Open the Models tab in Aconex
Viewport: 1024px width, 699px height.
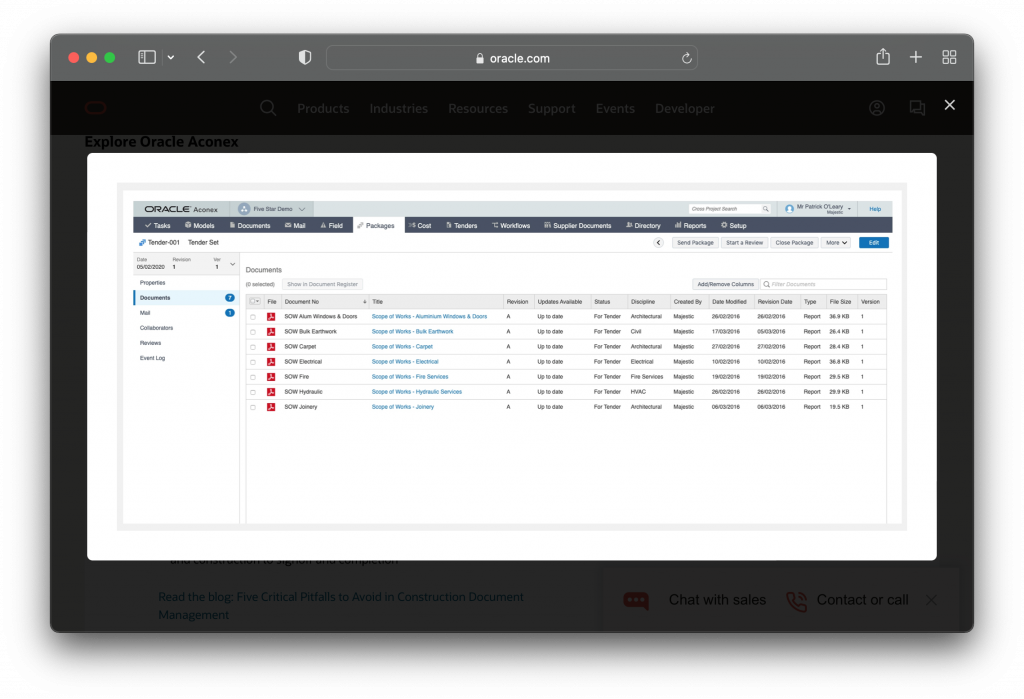click(199, 225)
